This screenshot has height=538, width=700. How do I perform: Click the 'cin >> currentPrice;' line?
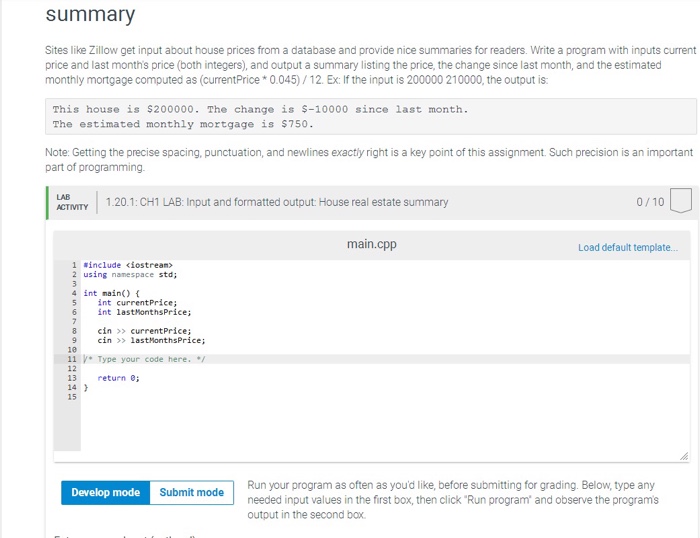click(x=145, y=331)
